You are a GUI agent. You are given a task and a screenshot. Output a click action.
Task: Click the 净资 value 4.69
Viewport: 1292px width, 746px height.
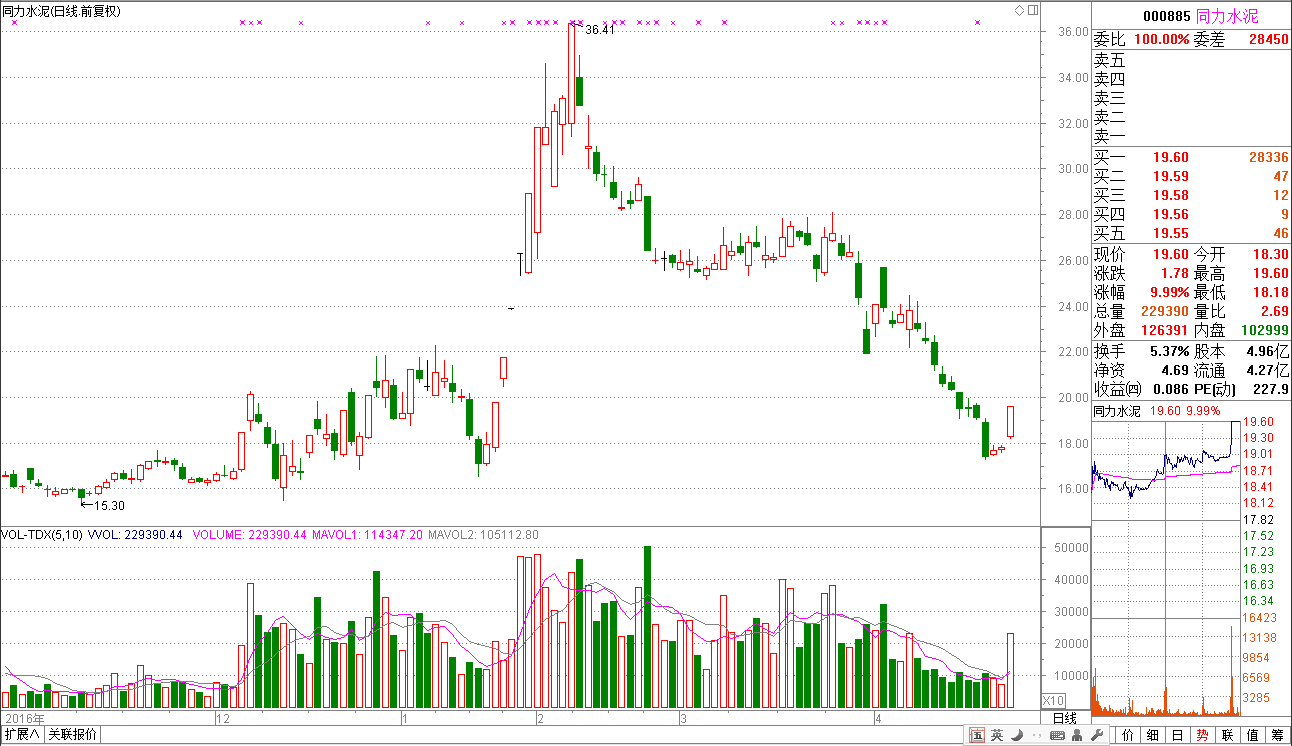(x=1175, y=370)
